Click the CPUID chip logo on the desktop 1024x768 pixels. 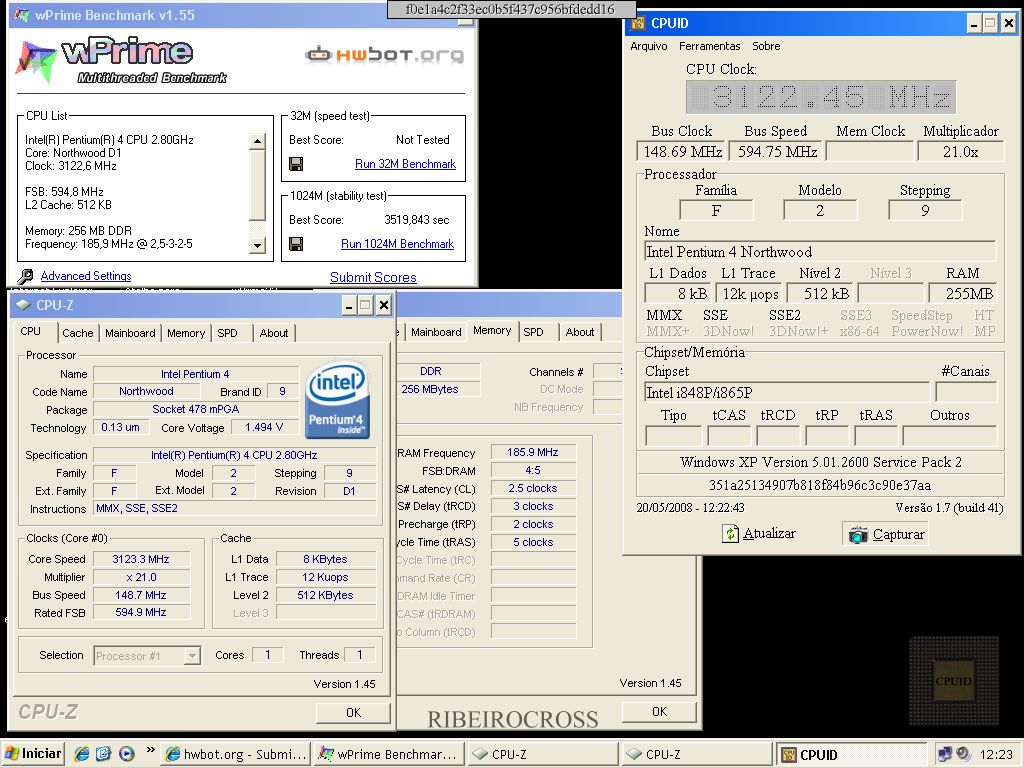[953, 681]
